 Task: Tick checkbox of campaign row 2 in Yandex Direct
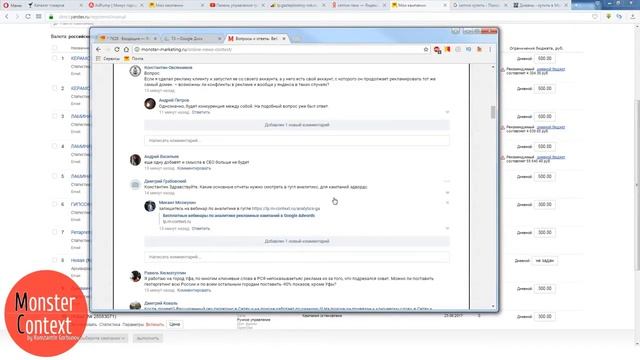[x=55, y=88]
